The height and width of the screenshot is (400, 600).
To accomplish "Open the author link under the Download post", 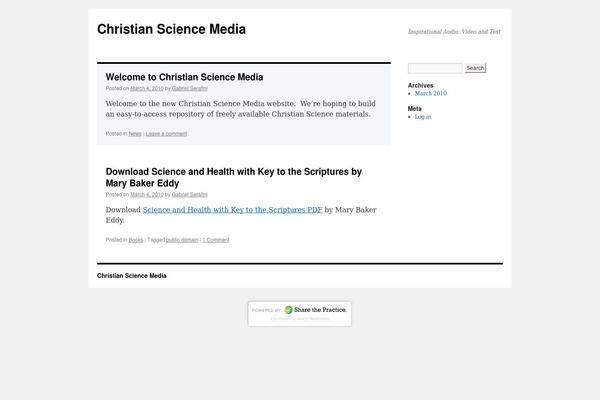I will (190, 194).
